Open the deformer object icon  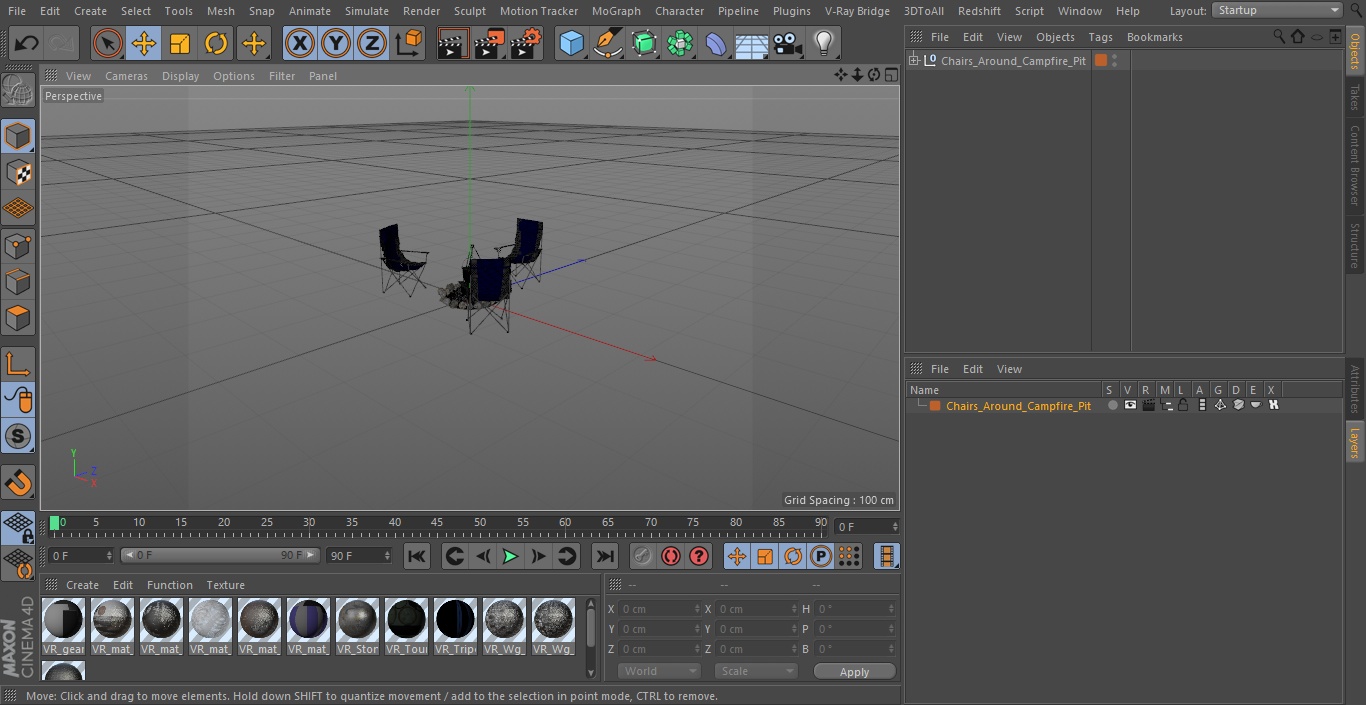point(716,43)
